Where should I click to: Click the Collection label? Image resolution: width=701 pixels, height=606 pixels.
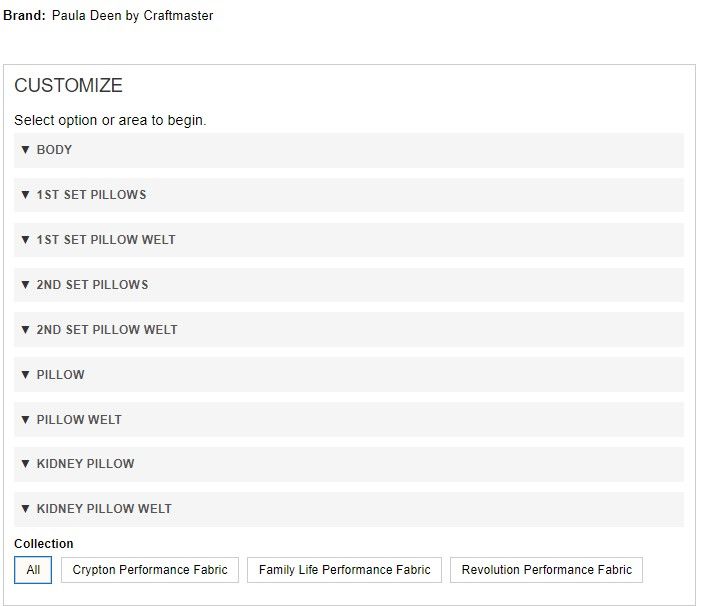[x=44, y=544]
